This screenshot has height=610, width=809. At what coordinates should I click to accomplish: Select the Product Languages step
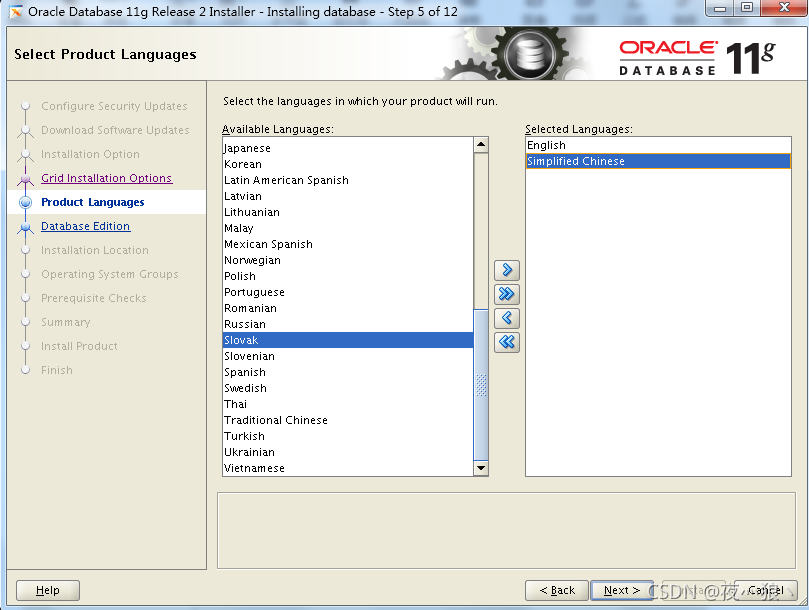(x=93, y=202)
